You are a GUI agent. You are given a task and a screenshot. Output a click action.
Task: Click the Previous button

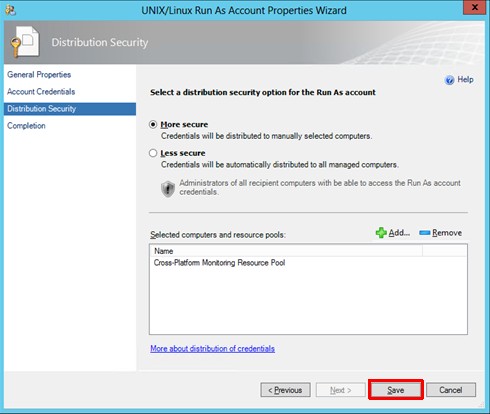285,390
